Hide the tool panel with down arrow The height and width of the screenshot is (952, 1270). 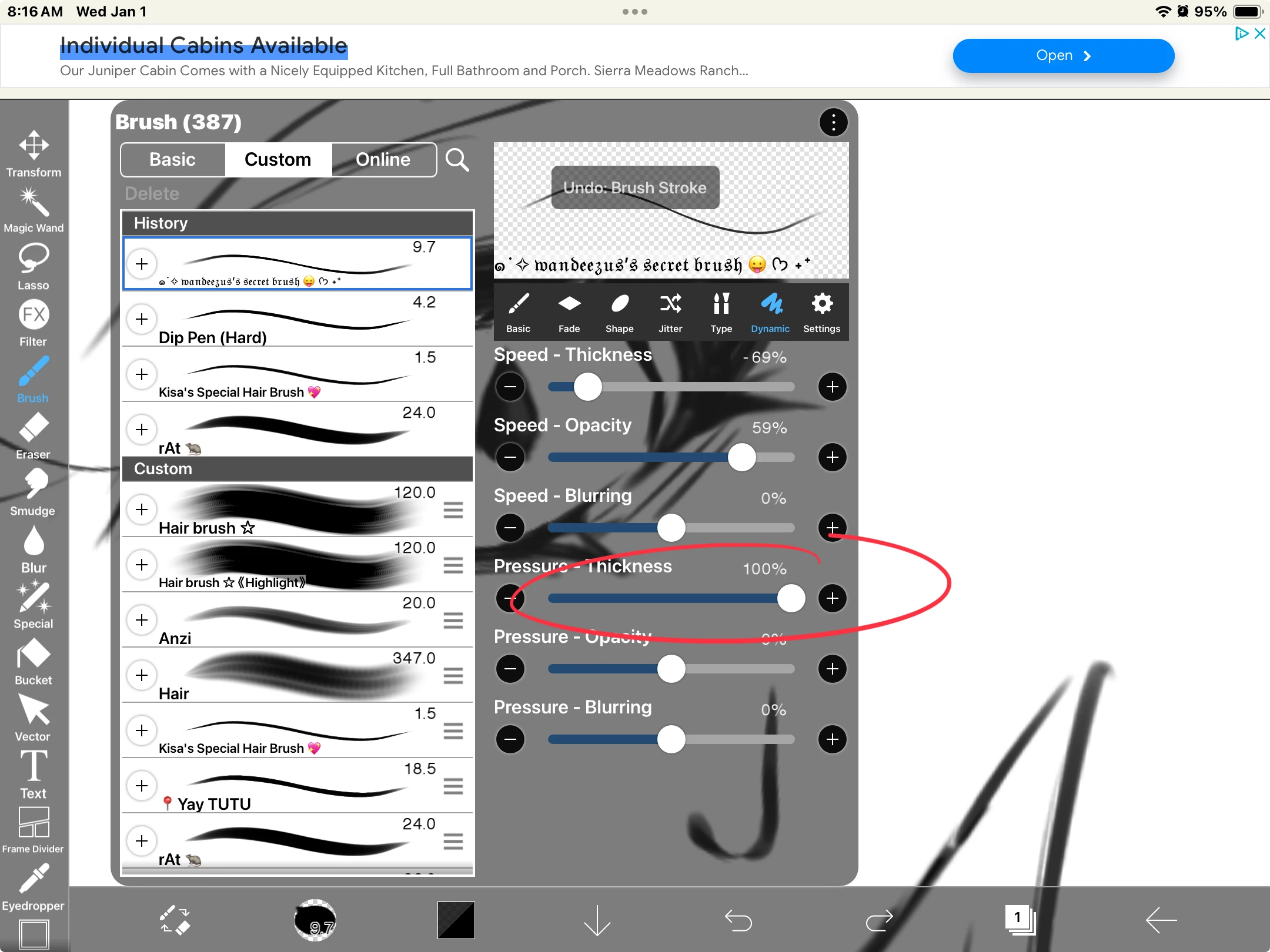point(597,920)
